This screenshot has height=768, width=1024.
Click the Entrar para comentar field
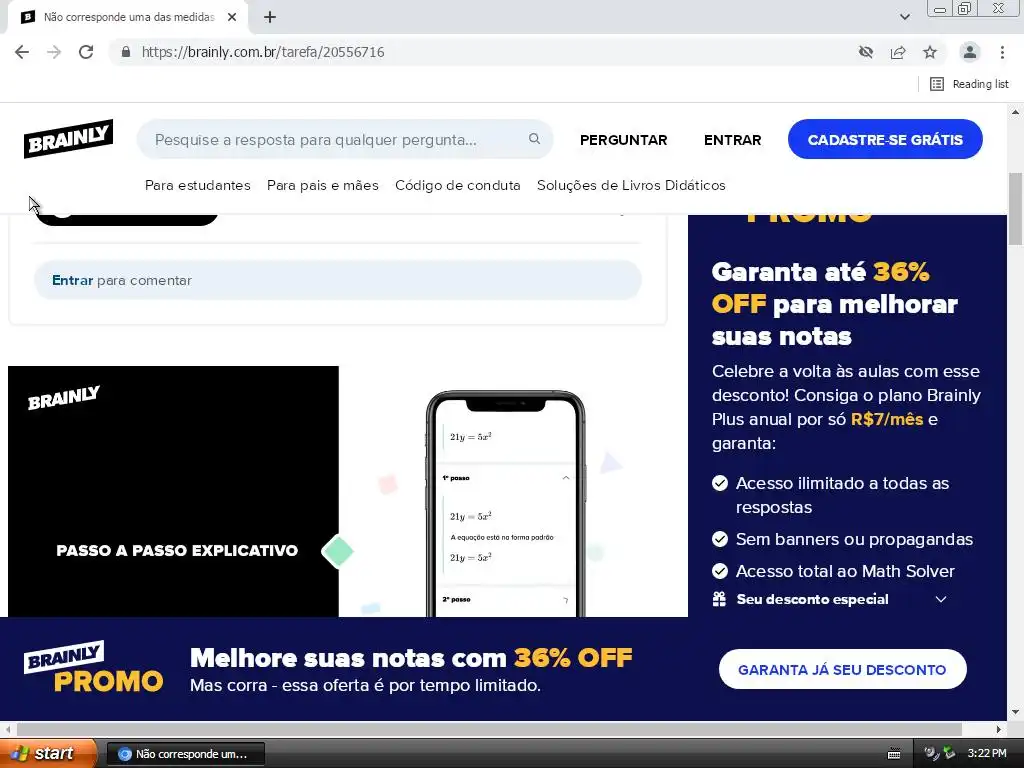(x=338, y=280)
